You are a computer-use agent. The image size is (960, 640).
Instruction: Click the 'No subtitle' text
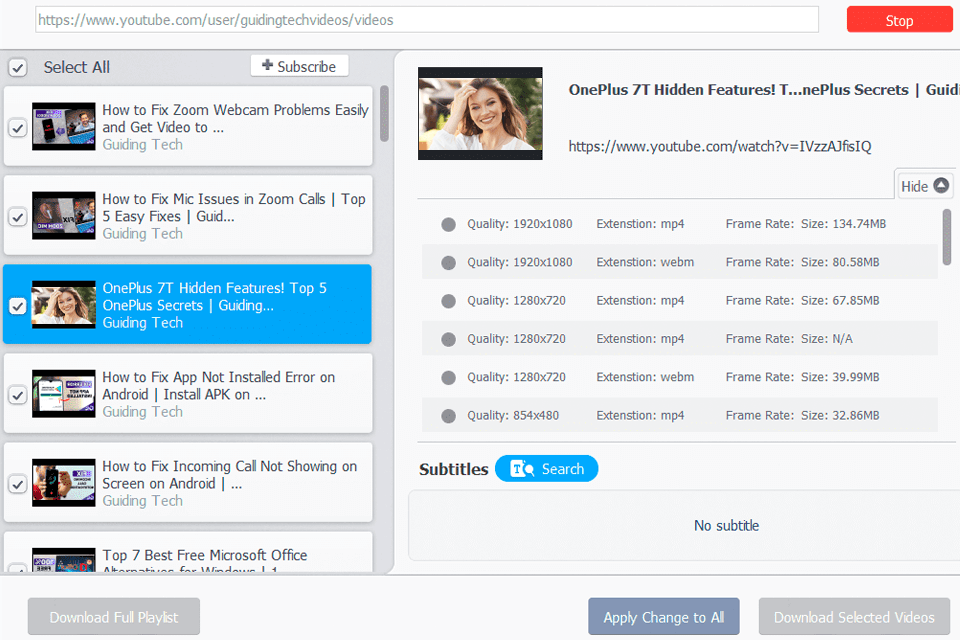tap(726, 525)
